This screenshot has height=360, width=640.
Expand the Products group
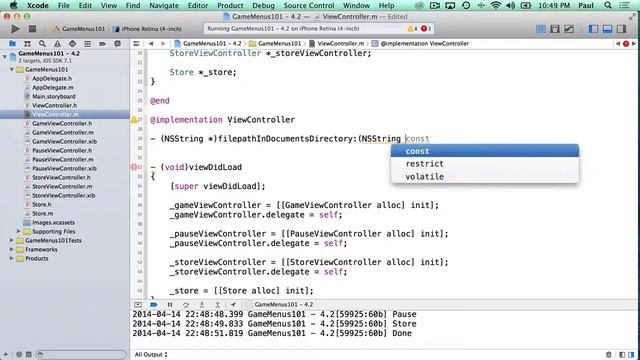coord(12,258)
